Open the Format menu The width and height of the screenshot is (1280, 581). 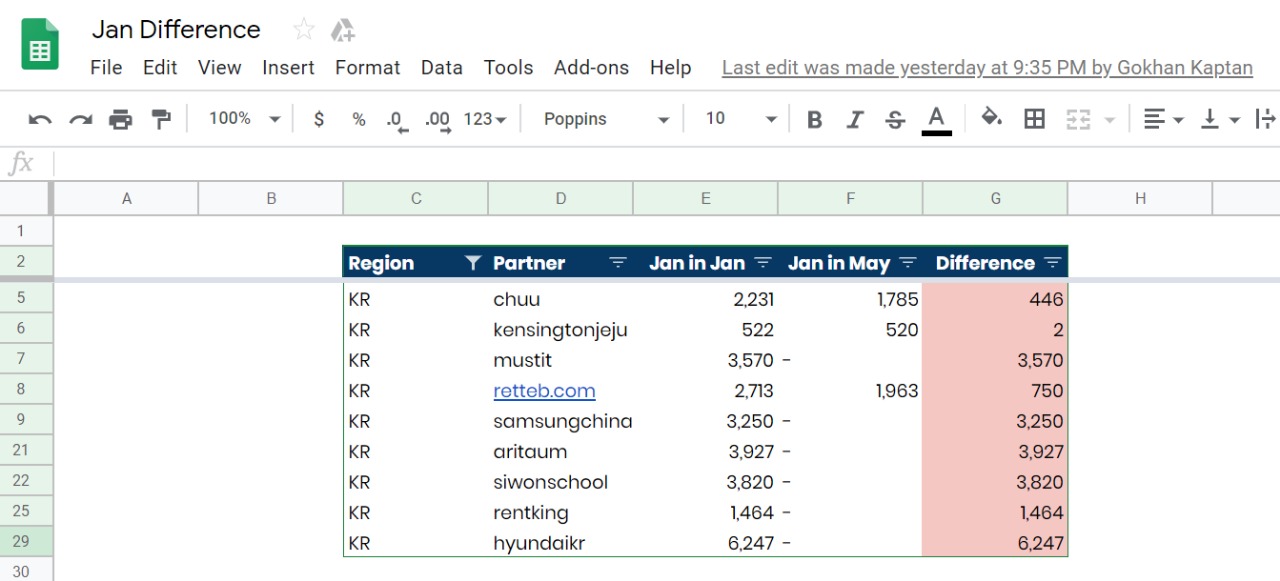(x=367, y=68)
